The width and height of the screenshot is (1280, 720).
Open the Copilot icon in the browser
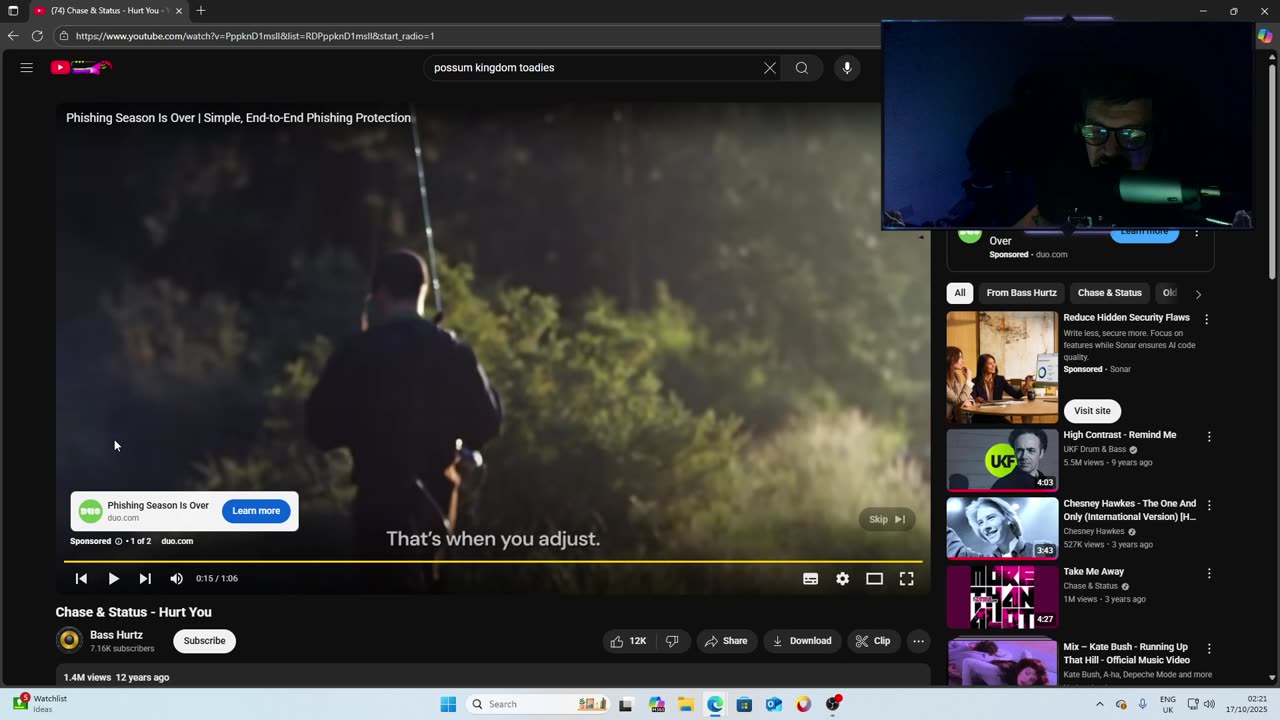click(x=1265, y=36)
